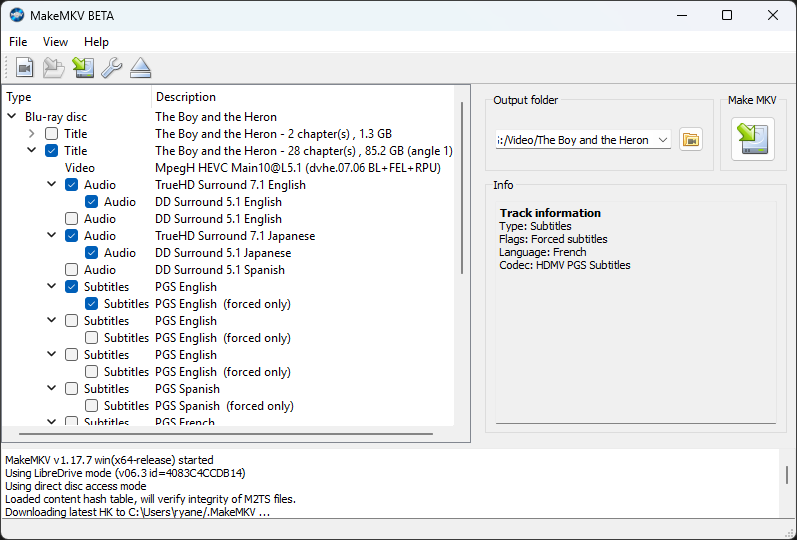Collapse the PGS French subtitles node
Screen dimensions: 797x540
click(51, 422)
